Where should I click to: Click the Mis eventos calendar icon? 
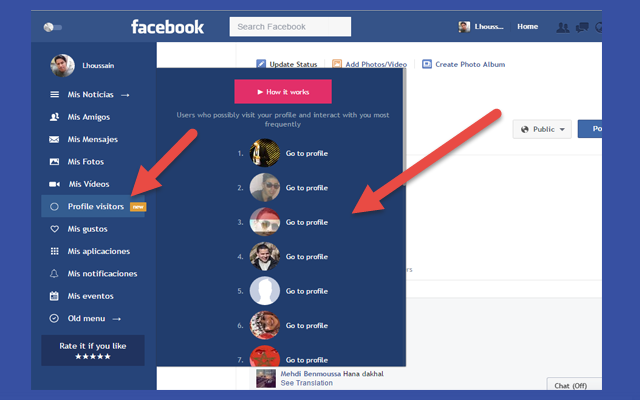pyautogui.click(x=54, y=296)
